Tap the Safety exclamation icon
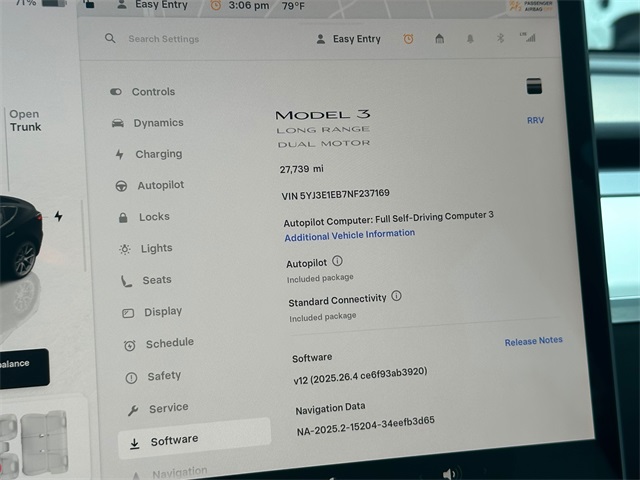This screenshot has height=480, width=640. point(131,378)
